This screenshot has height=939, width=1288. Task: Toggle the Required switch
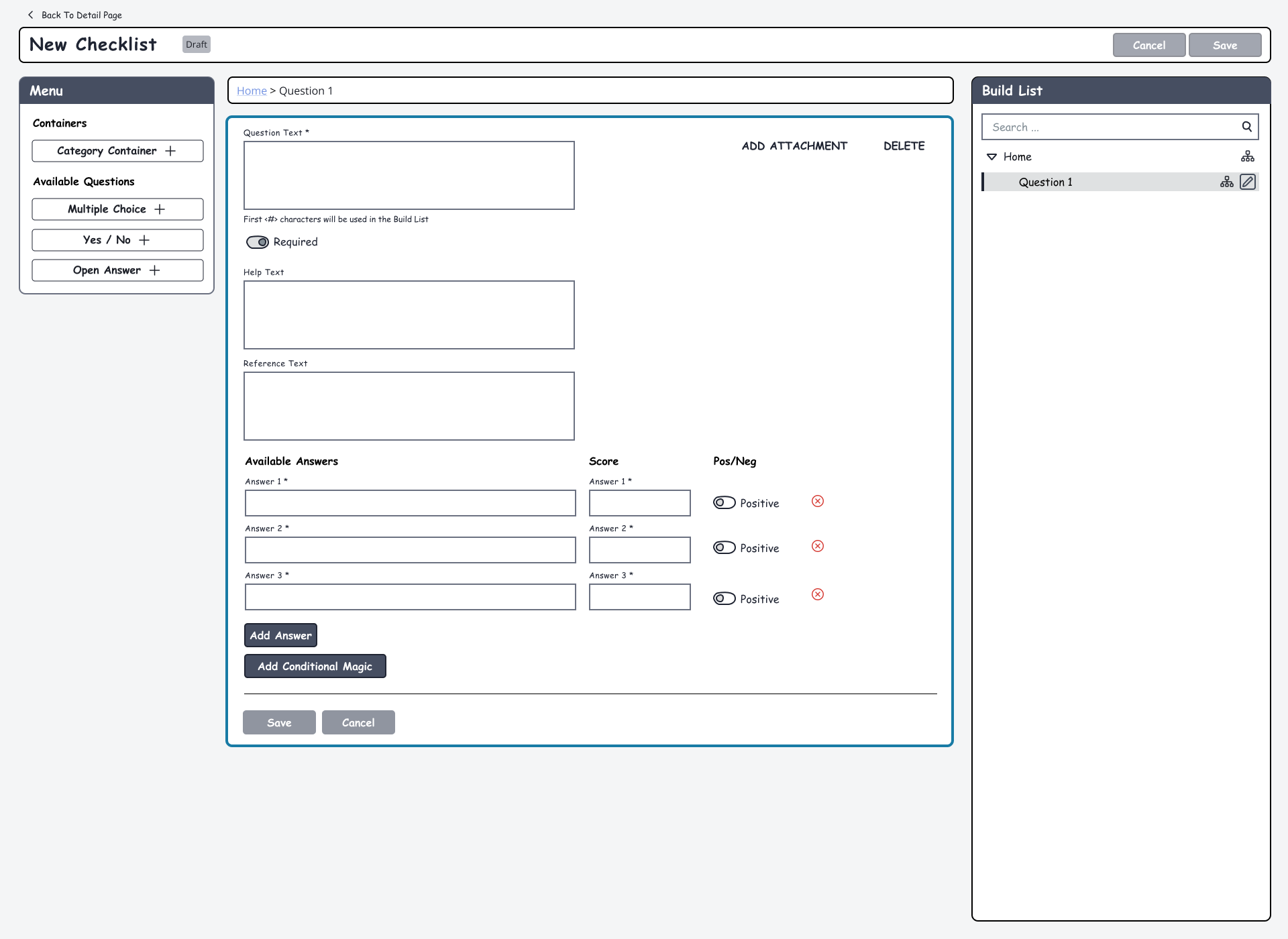(x=258, y=242)
